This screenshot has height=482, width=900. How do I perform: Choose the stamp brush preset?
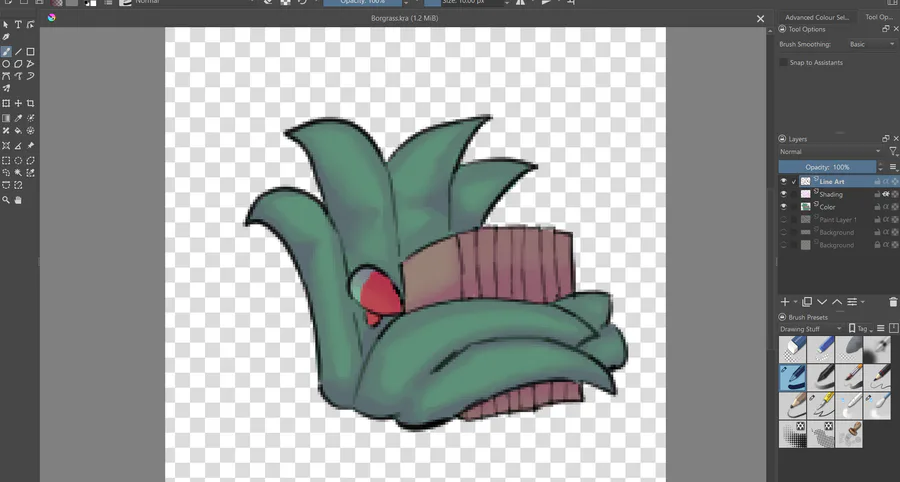(x=849, y=433)
